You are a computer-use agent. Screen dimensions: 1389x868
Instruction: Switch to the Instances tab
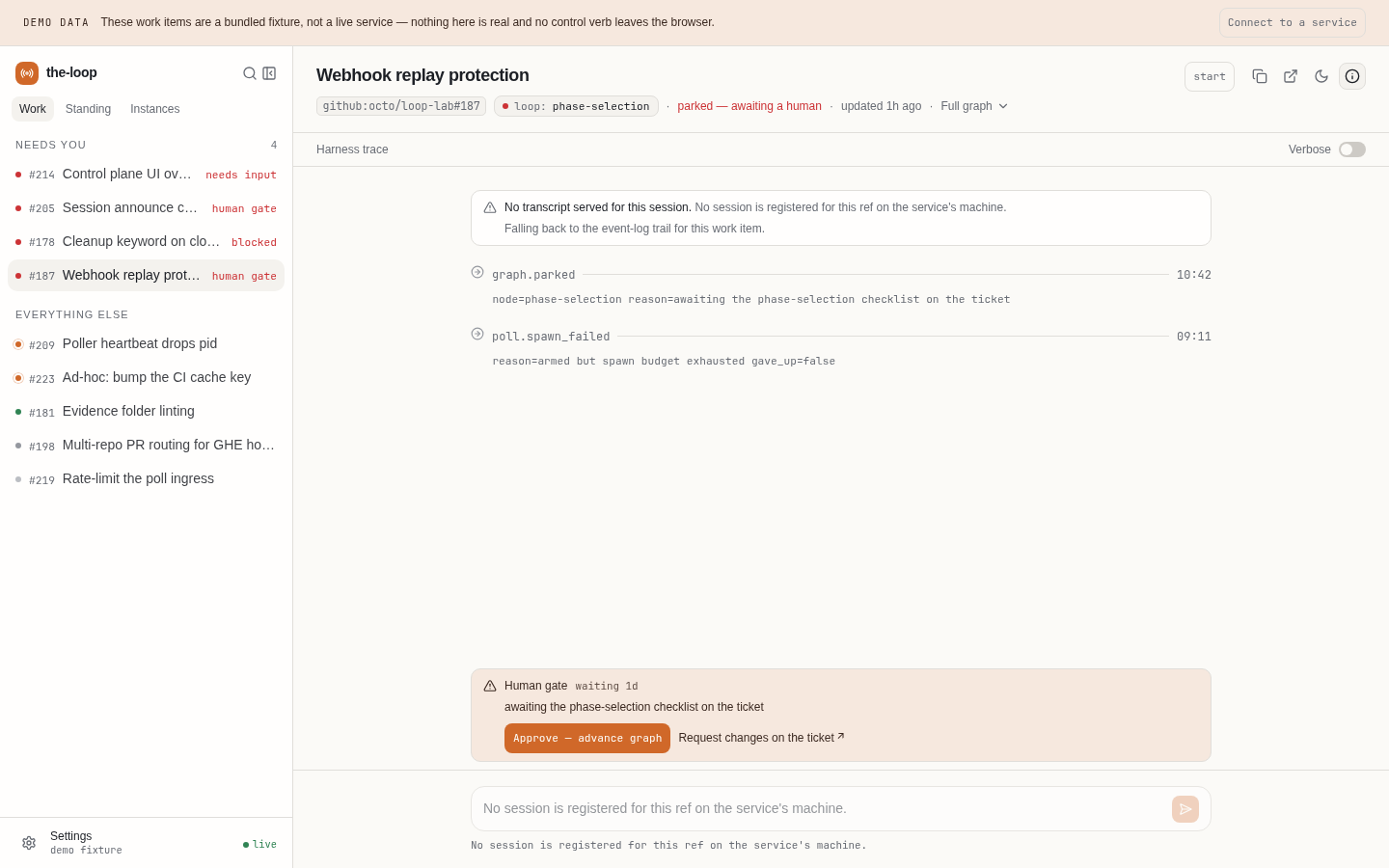(x=155, y=109)
